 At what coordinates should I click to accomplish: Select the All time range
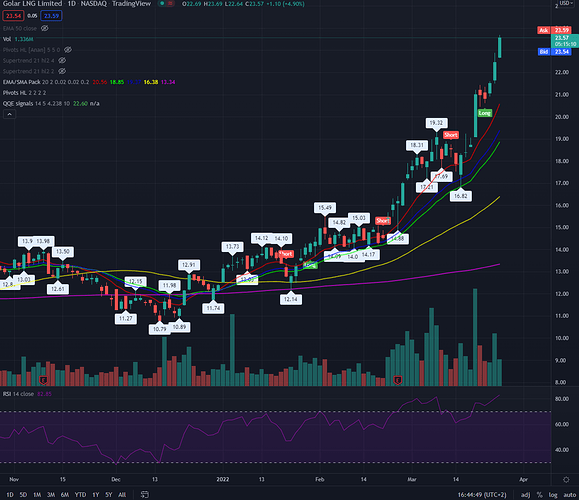point(122,494)
